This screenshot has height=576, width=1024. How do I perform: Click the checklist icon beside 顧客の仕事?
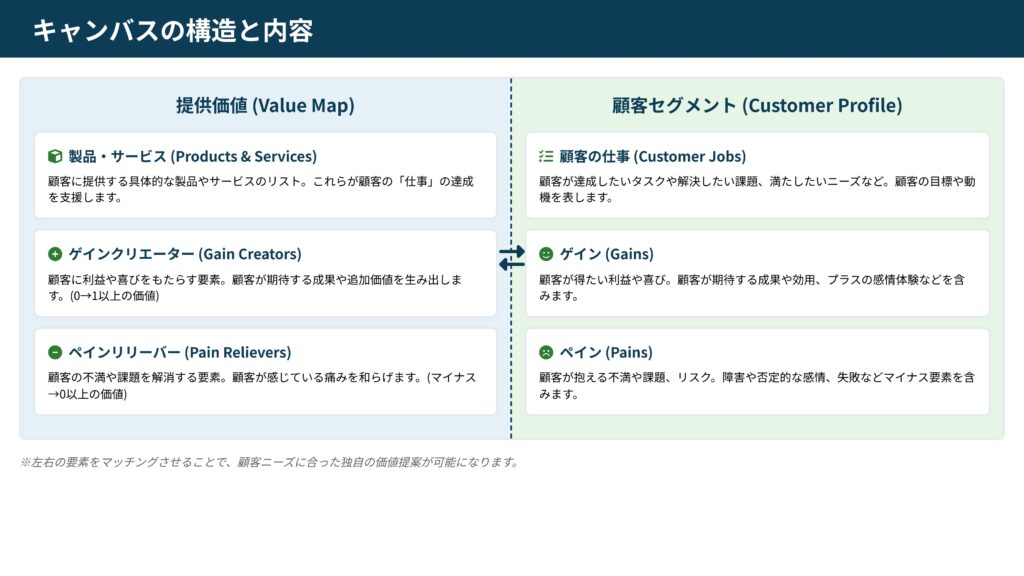point(546,156)
